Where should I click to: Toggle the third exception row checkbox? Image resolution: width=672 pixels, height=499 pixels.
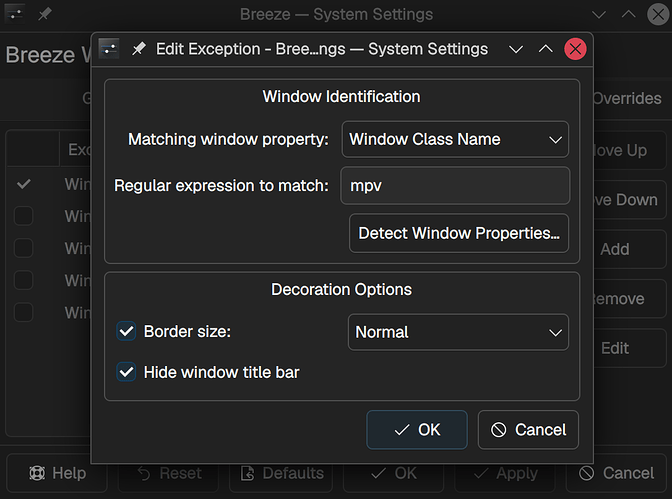coord(24,248)
